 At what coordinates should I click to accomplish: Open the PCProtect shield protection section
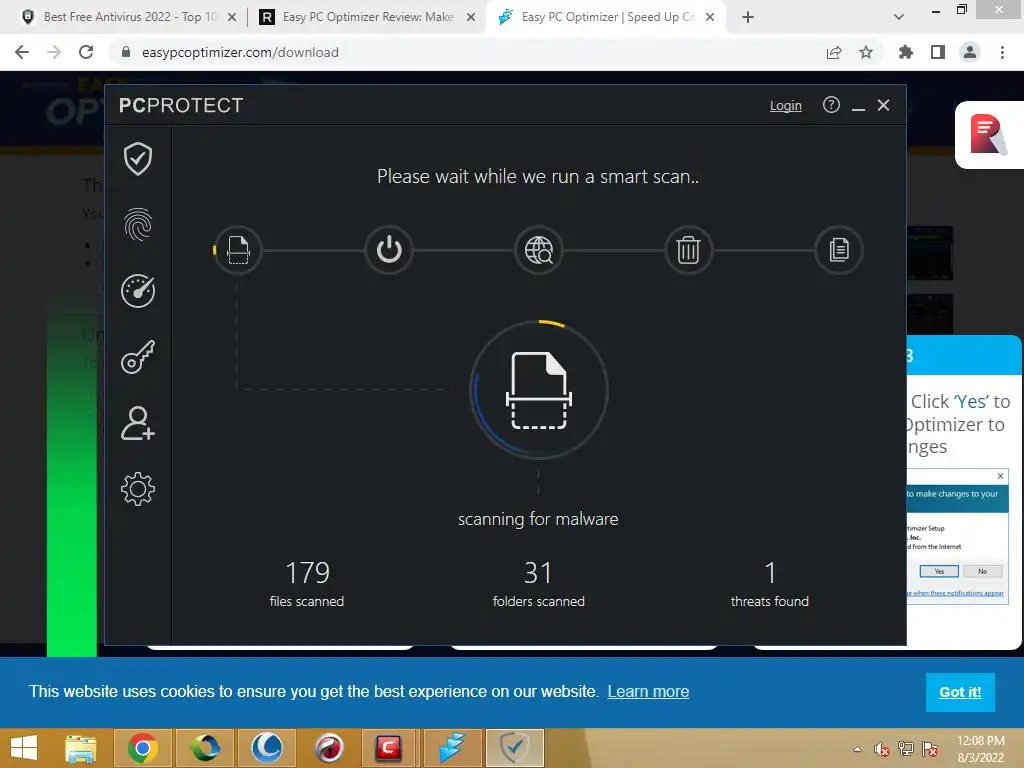[x=138, y=159]
